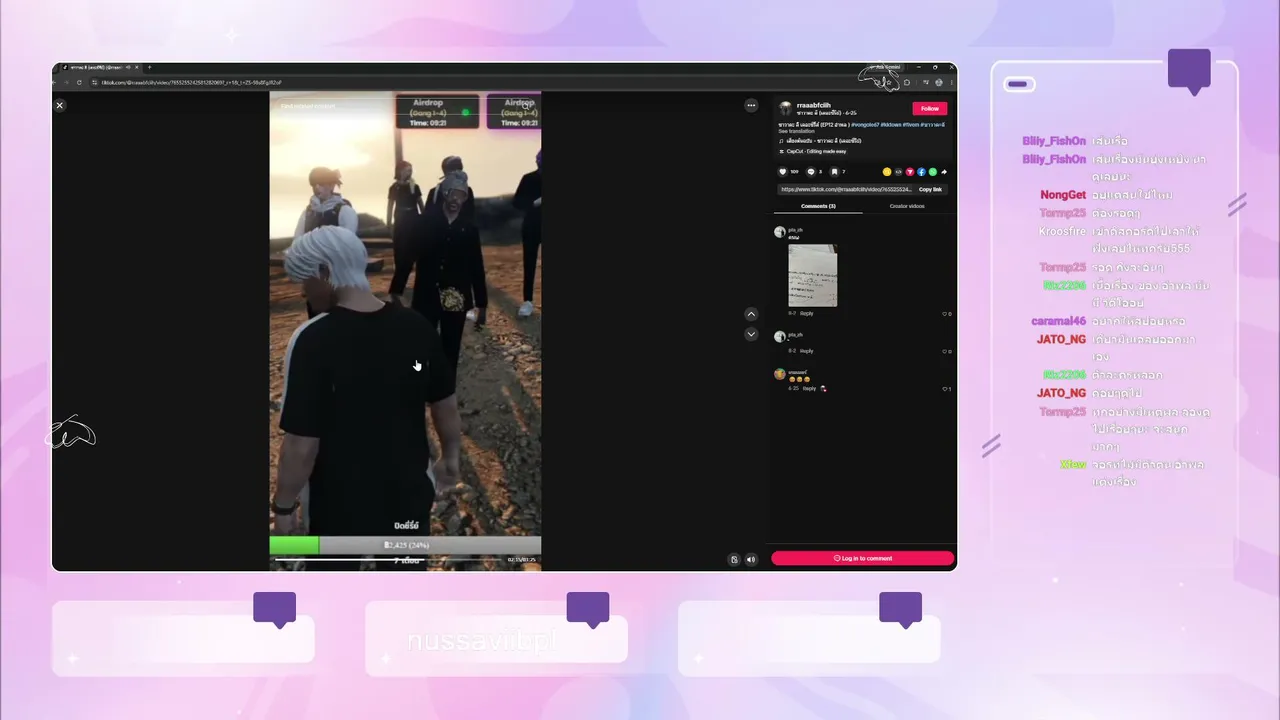
Task: Switch to the Creator videos tab
Action: coord(907,206)
